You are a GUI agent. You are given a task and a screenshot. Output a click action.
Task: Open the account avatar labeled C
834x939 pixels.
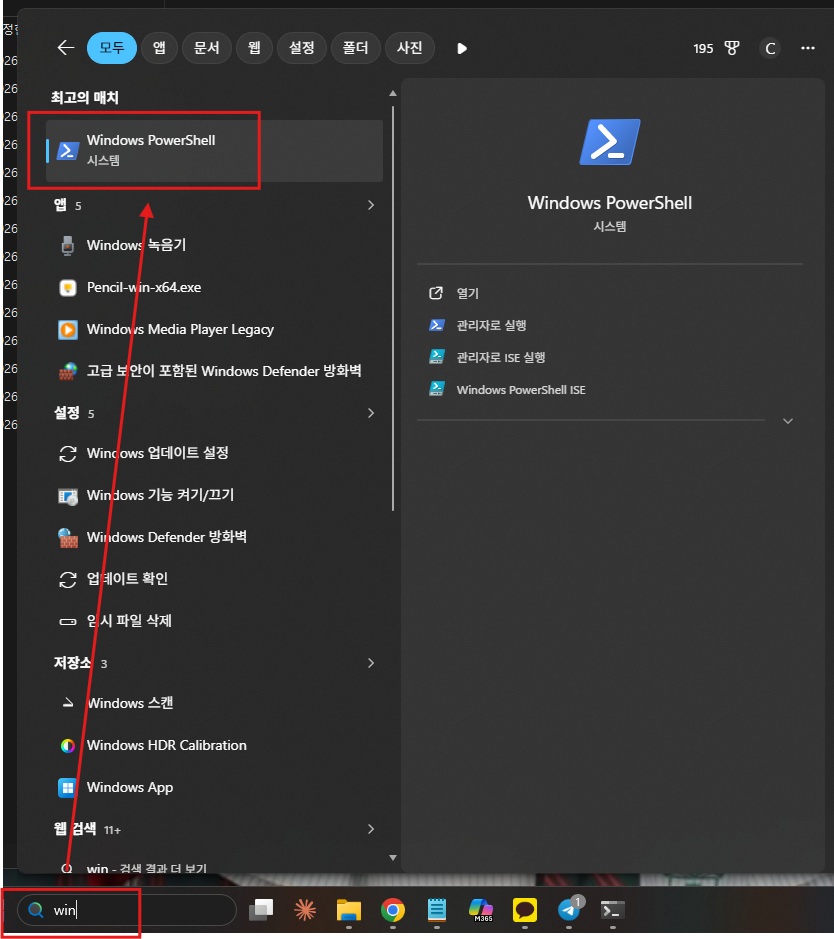771,49
